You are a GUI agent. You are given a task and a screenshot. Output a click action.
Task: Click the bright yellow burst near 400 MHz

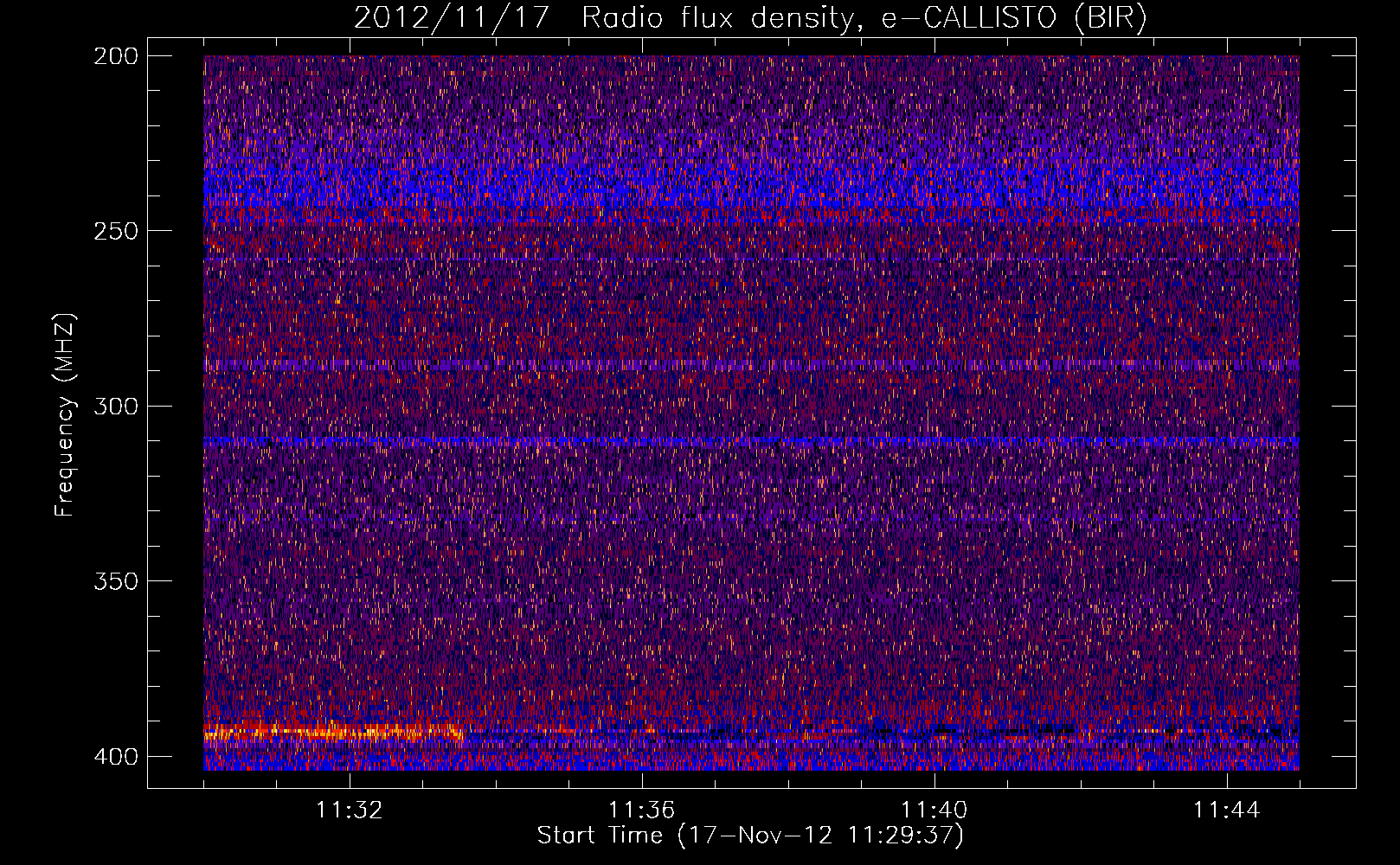333,733
